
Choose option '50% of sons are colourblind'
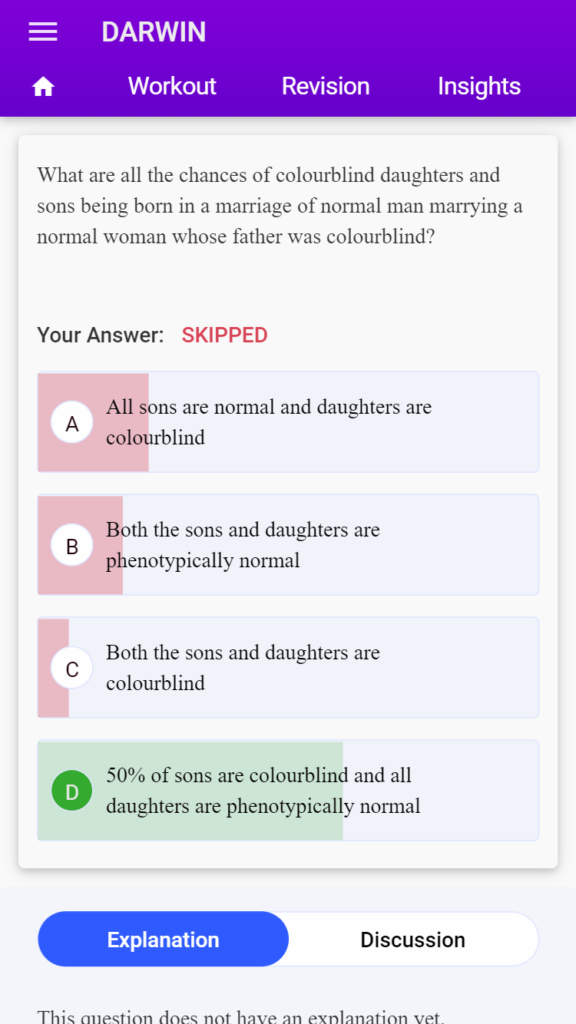tap(288, 790)
